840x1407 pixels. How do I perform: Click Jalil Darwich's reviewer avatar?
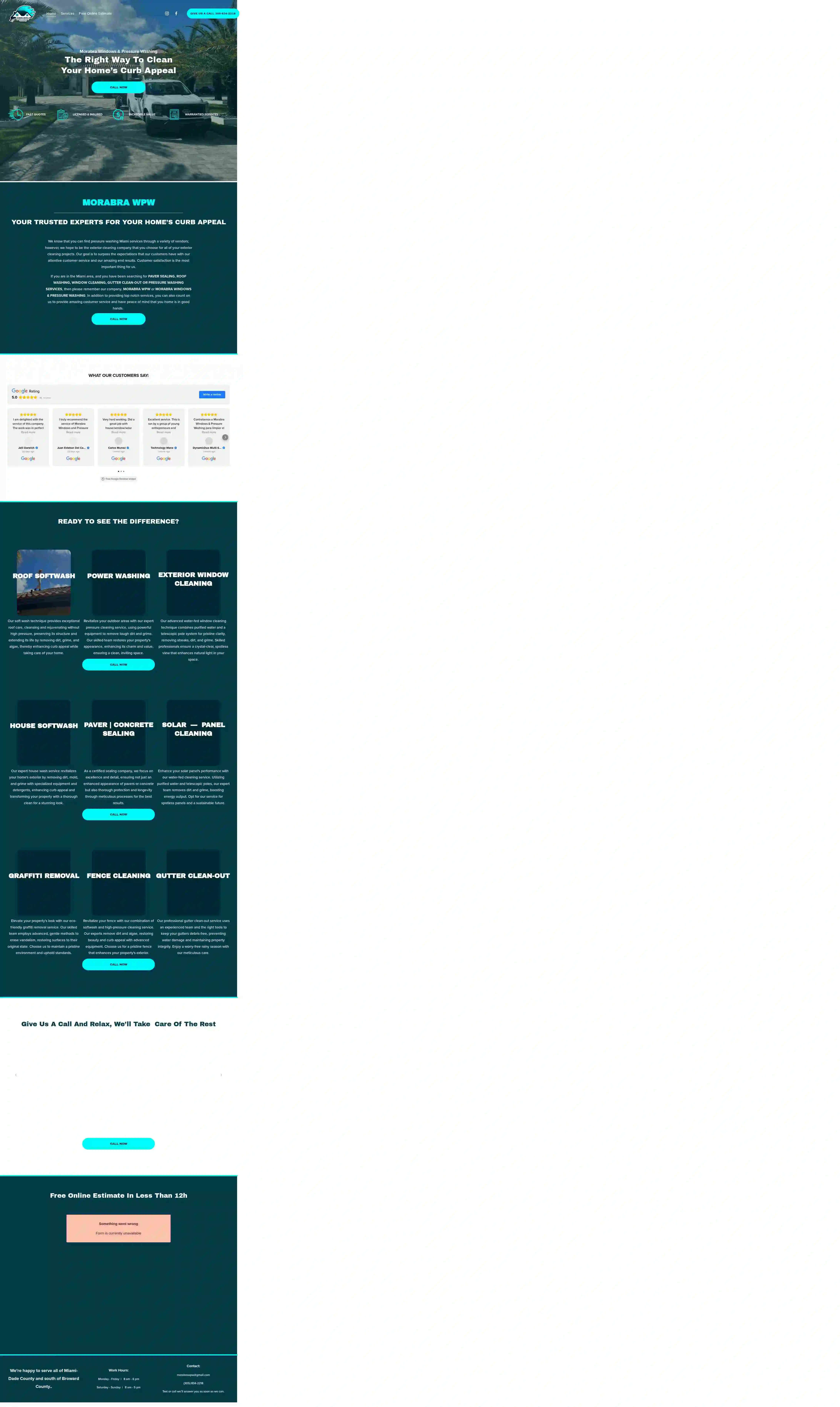(28, 441)
